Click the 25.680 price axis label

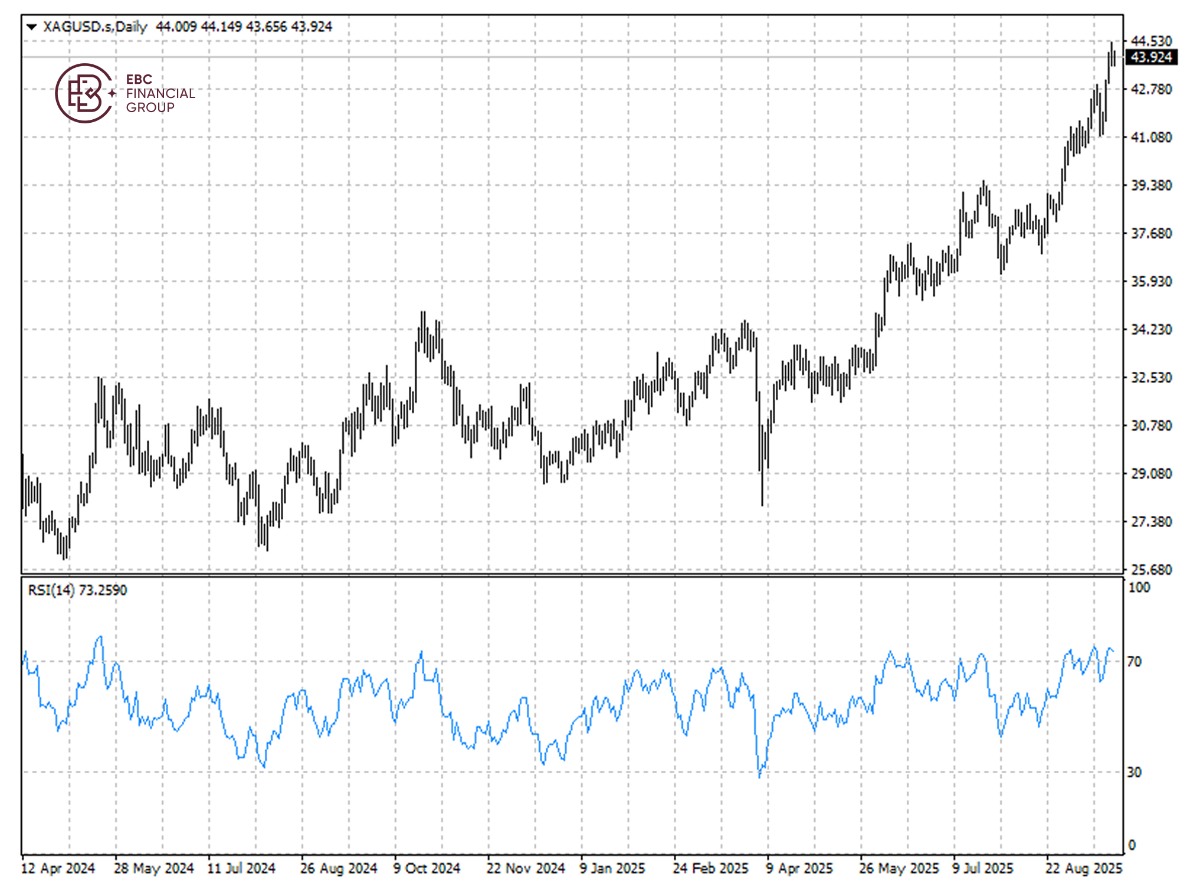tap(1150, 570)
